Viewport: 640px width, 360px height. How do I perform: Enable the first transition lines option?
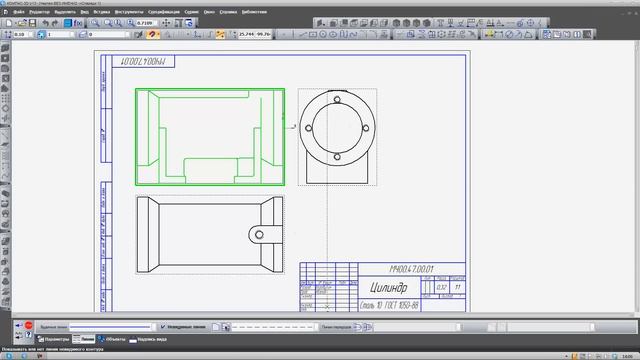pos(358,327)
